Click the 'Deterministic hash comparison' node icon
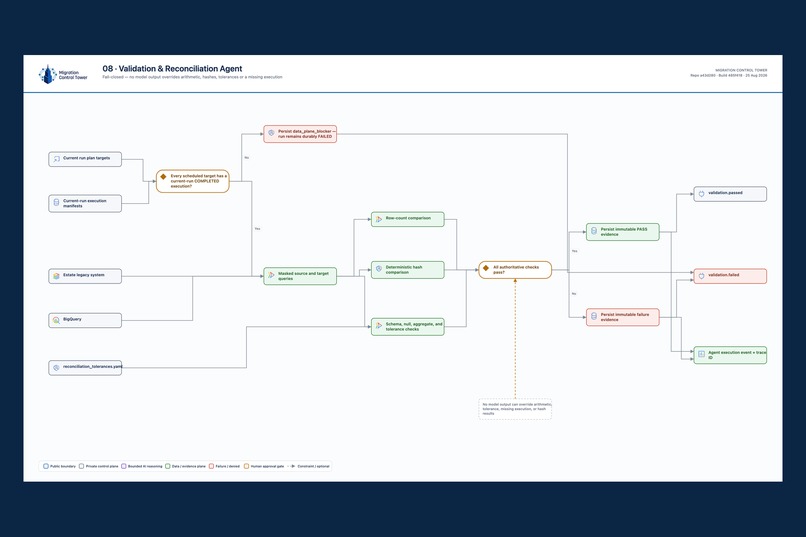 pyautogui.click(x=379, y=269)
